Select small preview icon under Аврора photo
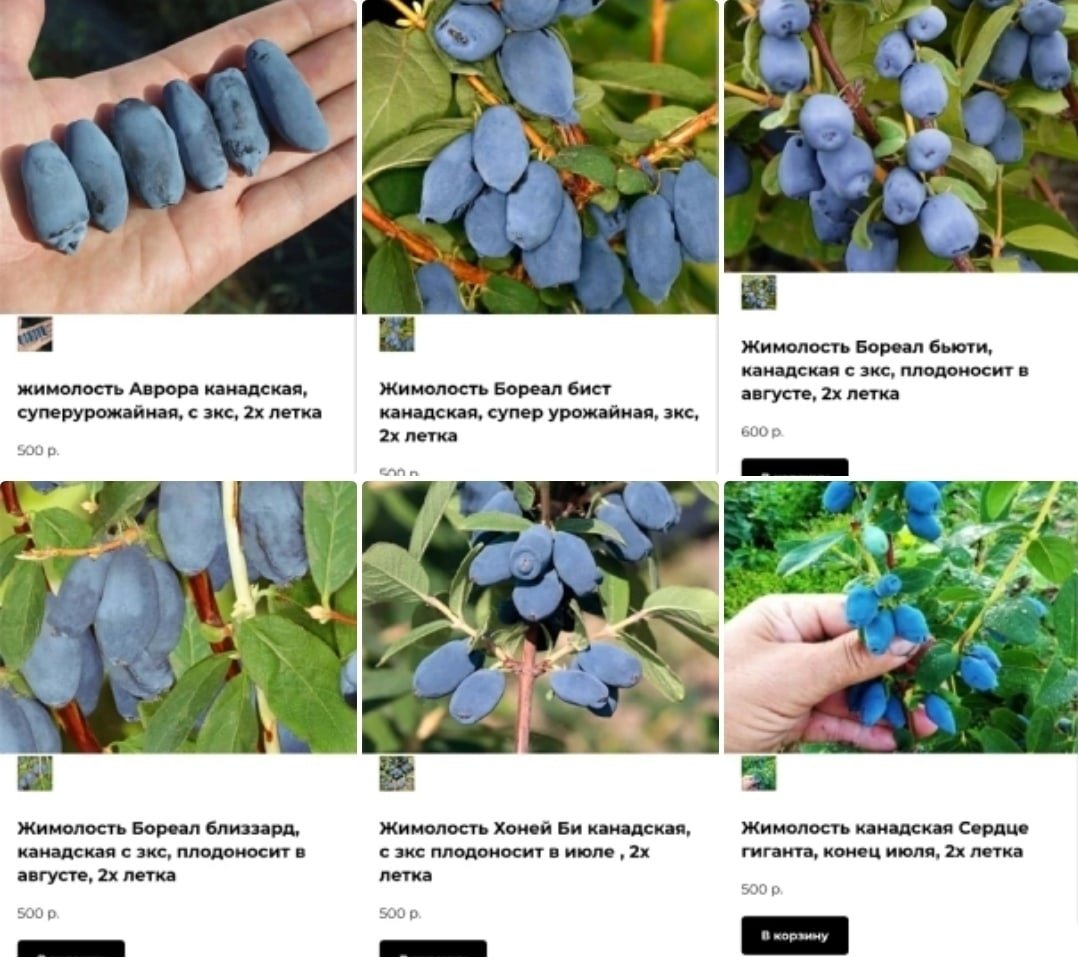 (x=35, y=334)
